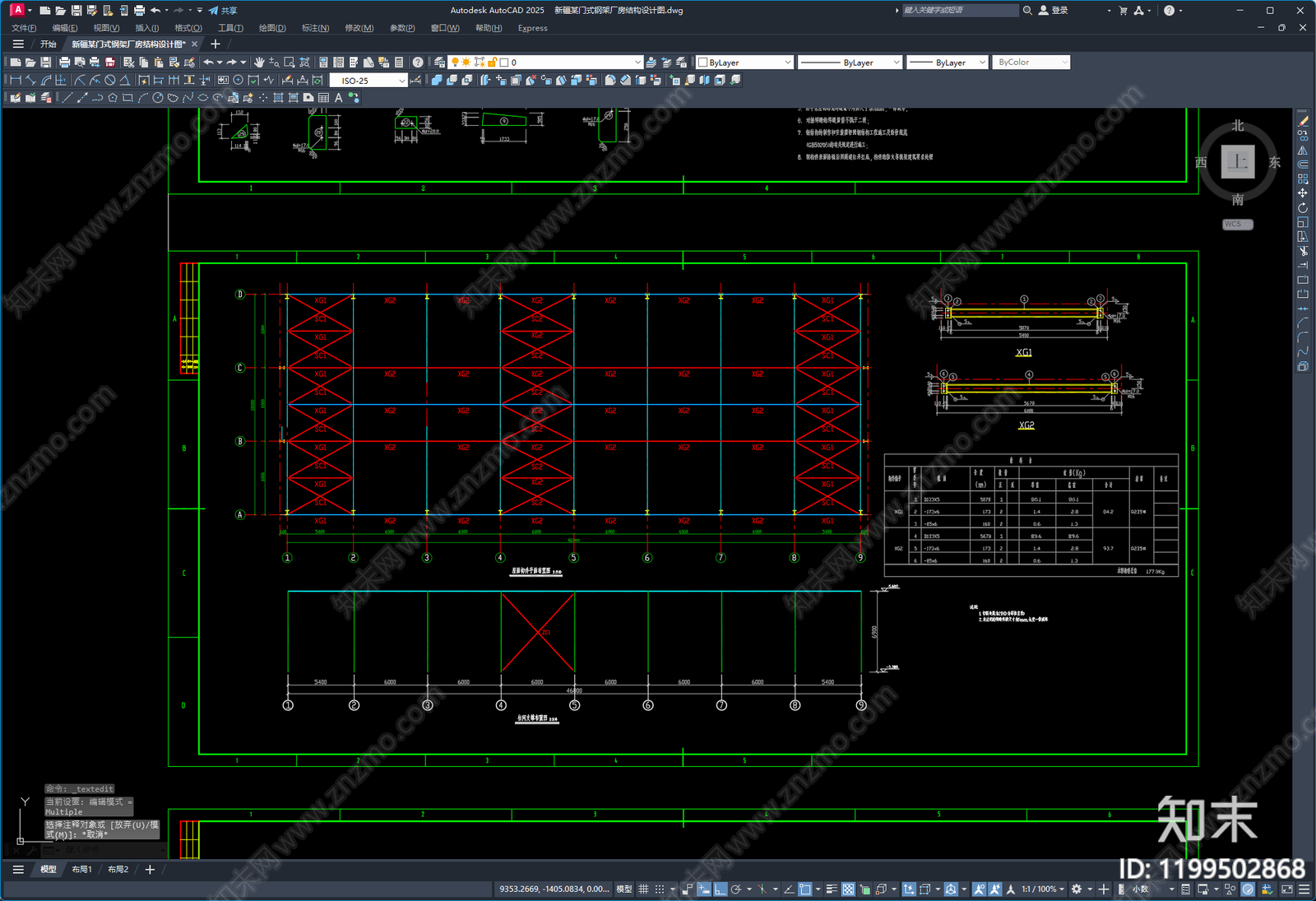
Task: Click the coordinates readout in status bar
Action: point(554,889)
